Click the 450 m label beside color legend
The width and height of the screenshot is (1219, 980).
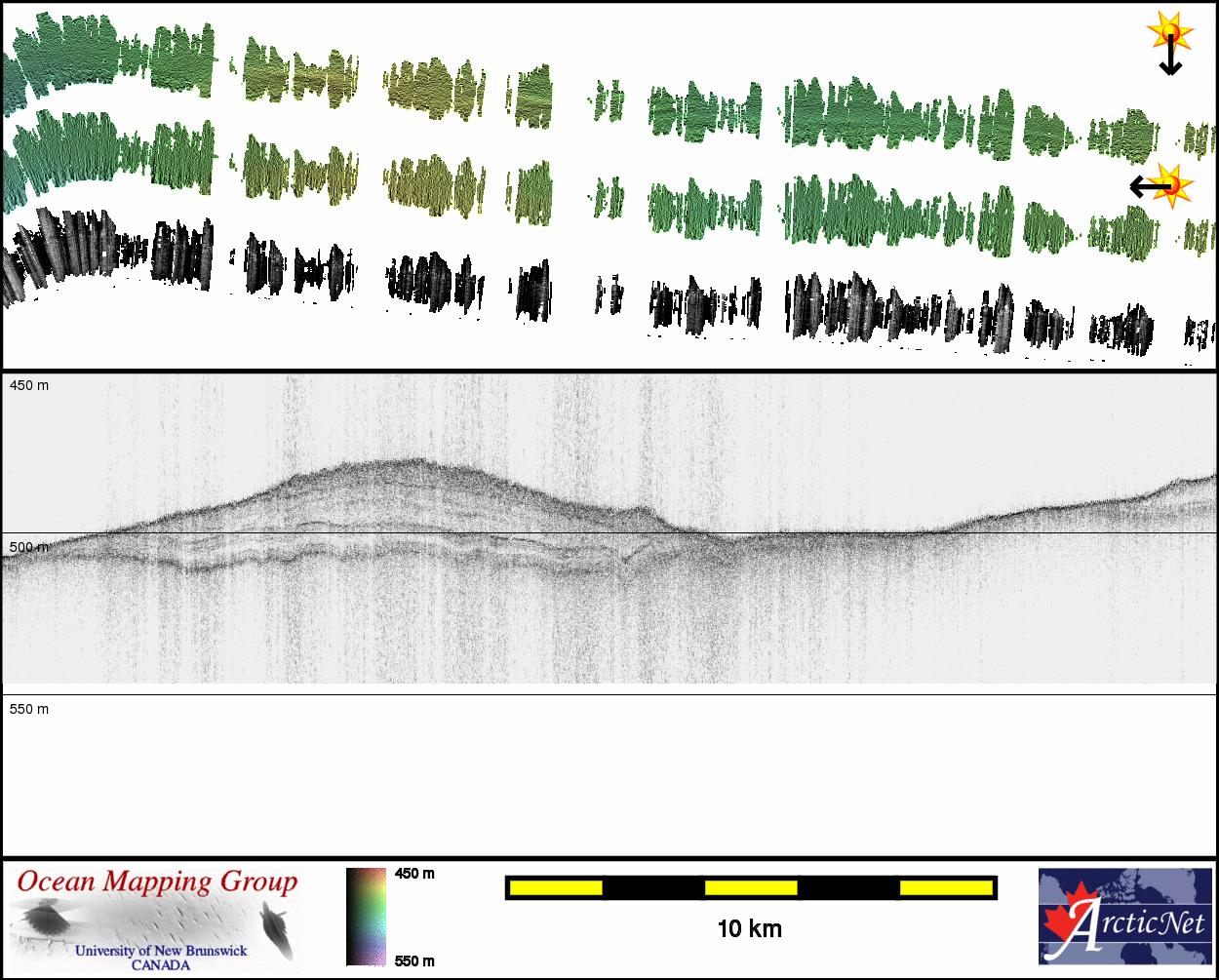tap(414, 874)
